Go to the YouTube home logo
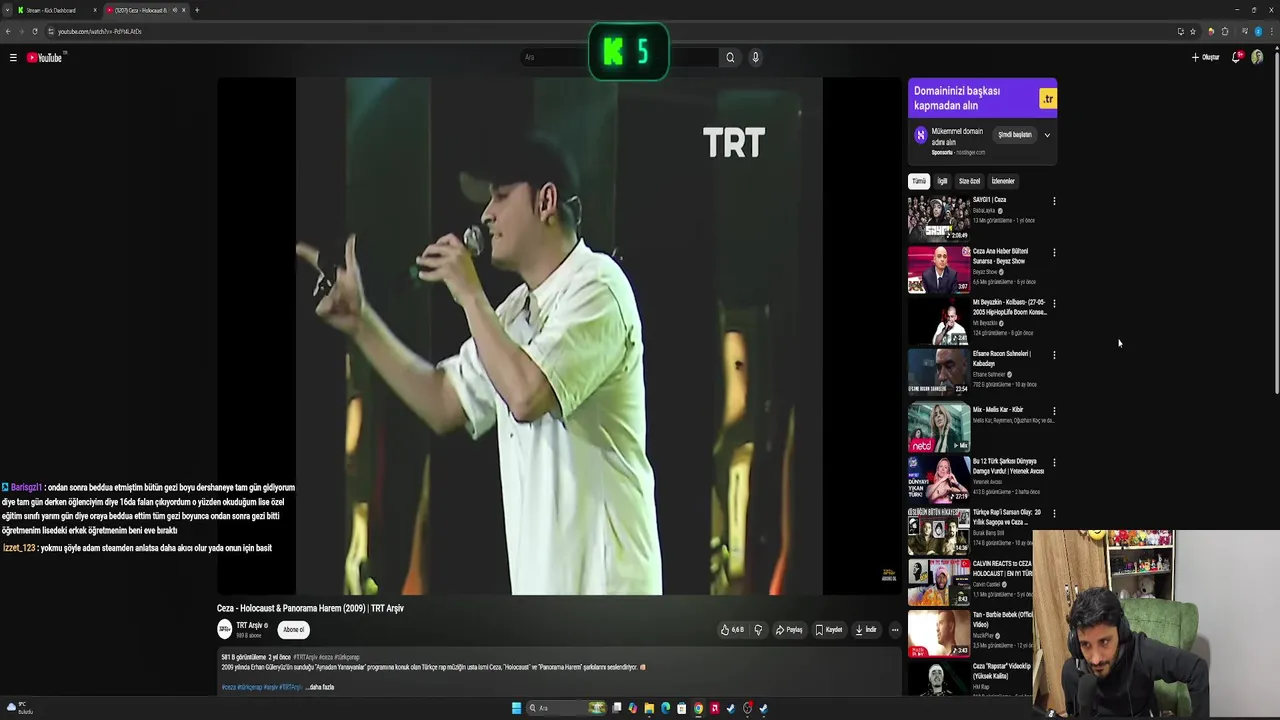Screen dimensions: 1280x720 pyautogui.click(x=44, y=58)
